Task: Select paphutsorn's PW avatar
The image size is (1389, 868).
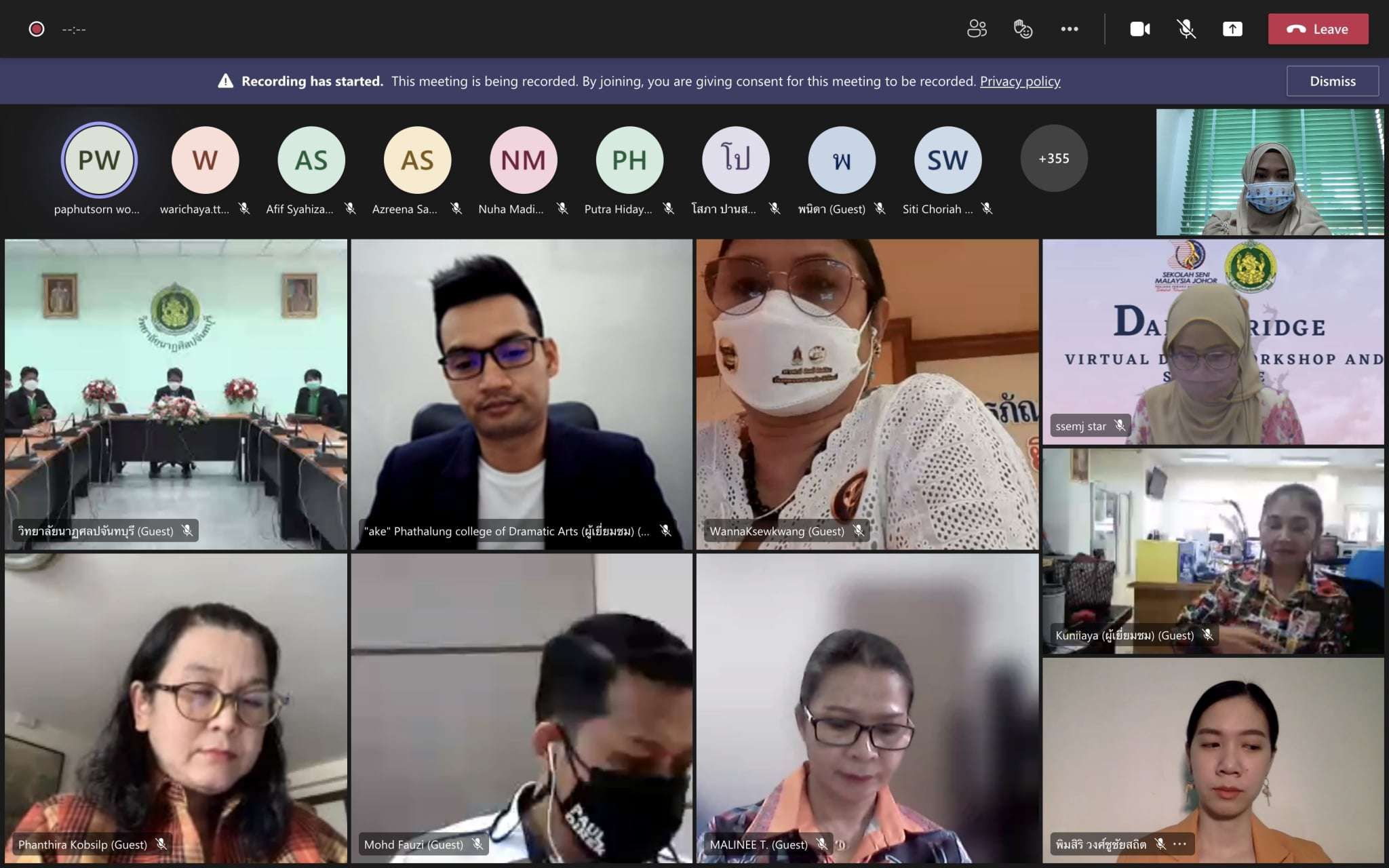Action: click(99, 160)
